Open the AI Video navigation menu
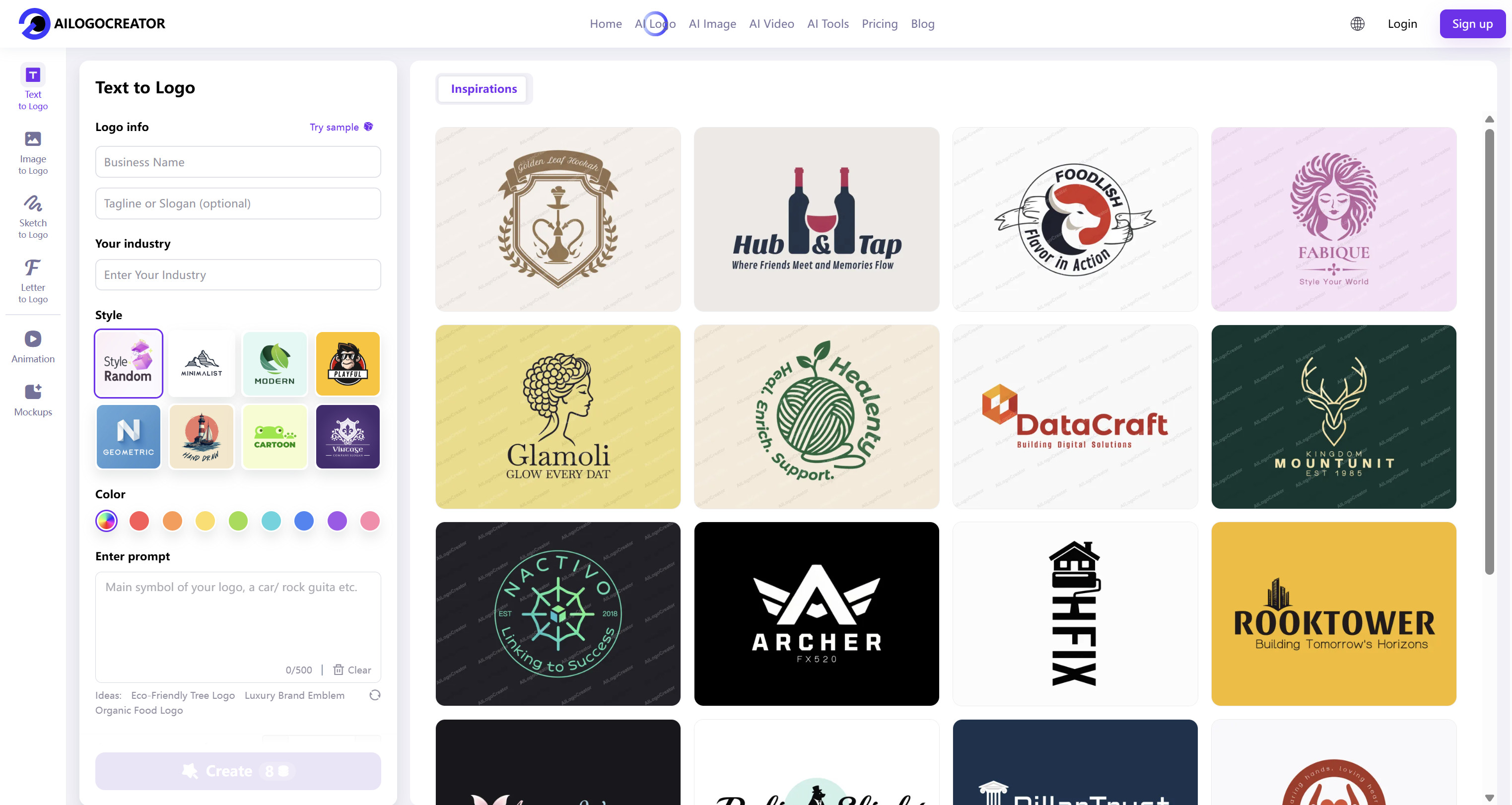1512x805 pixels. [771, 24]
